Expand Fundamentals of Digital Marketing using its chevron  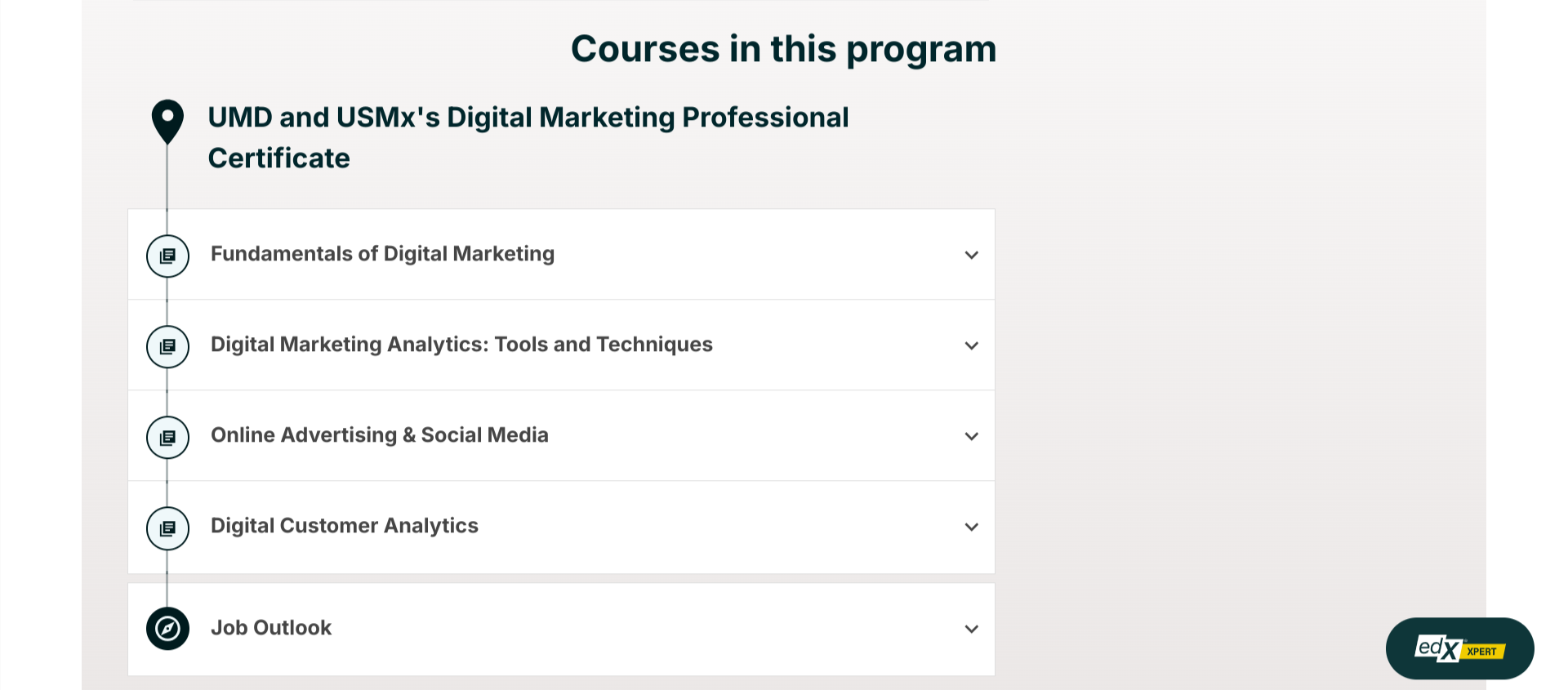971,255
